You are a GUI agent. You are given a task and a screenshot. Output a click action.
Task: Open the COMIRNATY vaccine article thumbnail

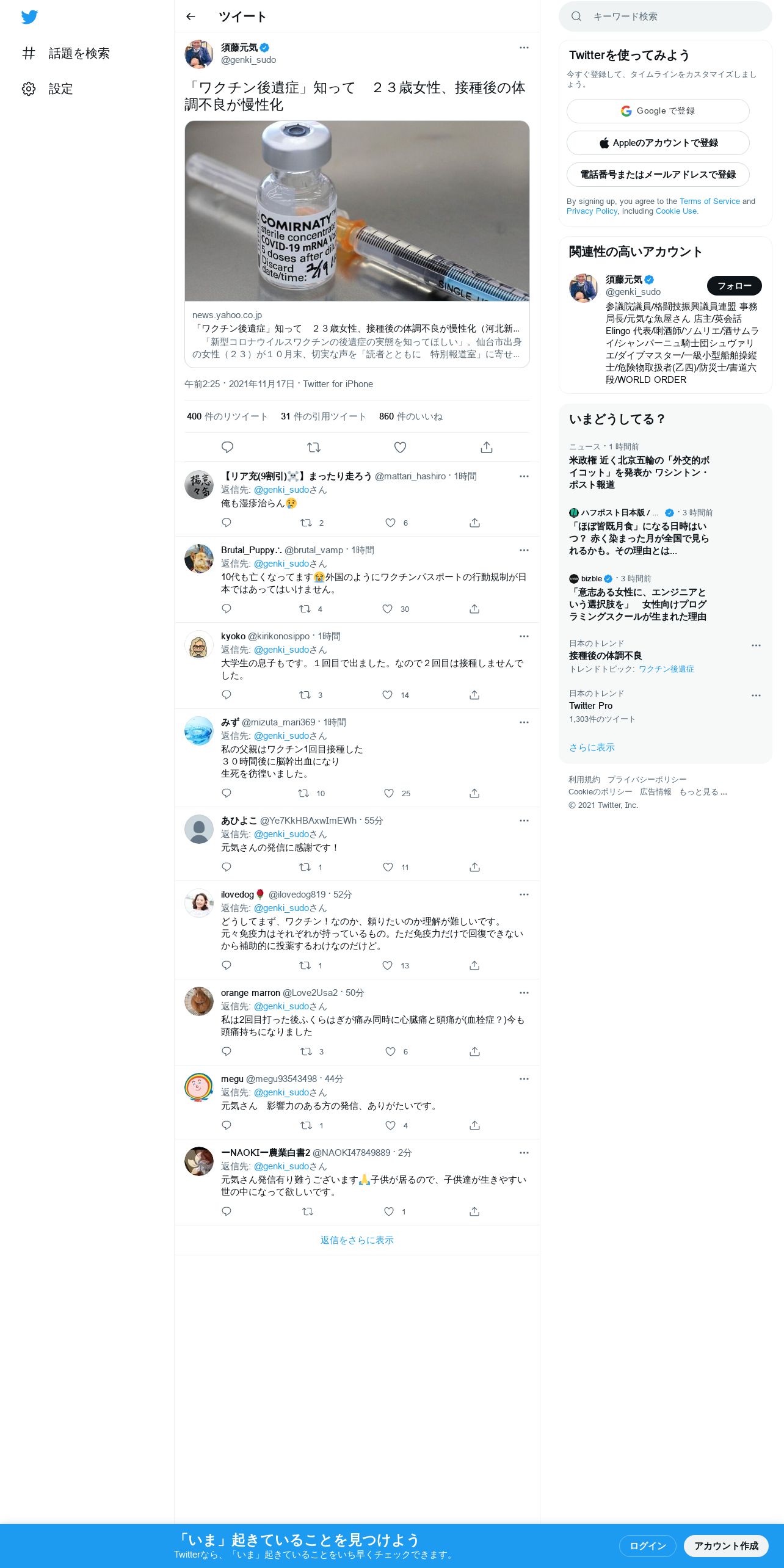click(357, 211)
